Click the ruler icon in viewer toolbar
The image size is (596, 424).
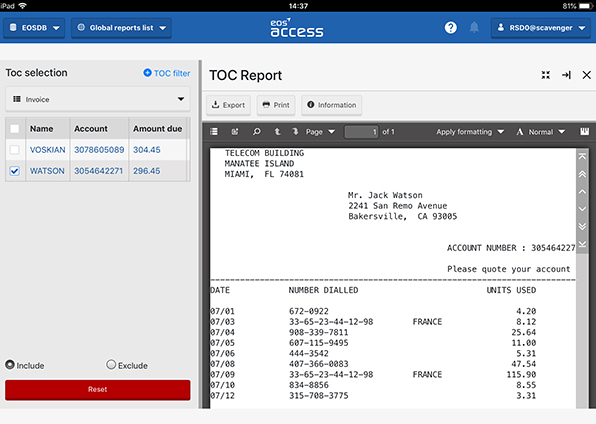[585, 132]
